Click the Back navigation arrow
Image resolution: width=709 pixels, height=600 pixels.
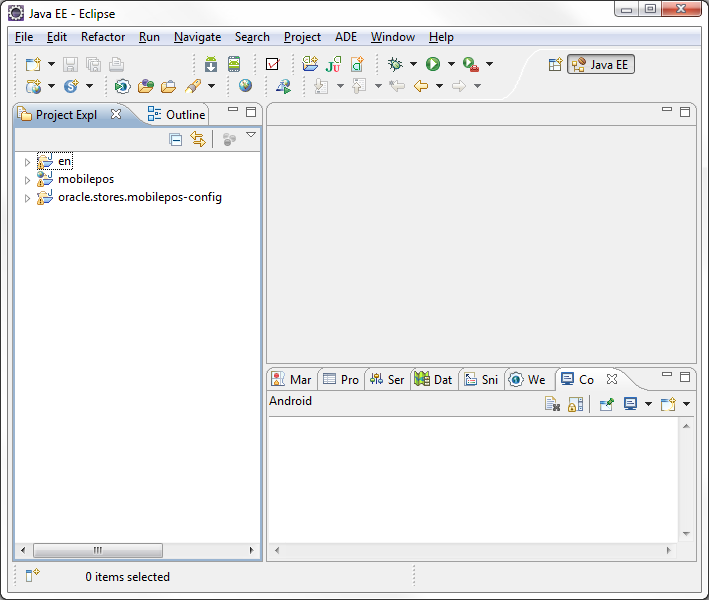pyautogui.click(x=421, y=86)
